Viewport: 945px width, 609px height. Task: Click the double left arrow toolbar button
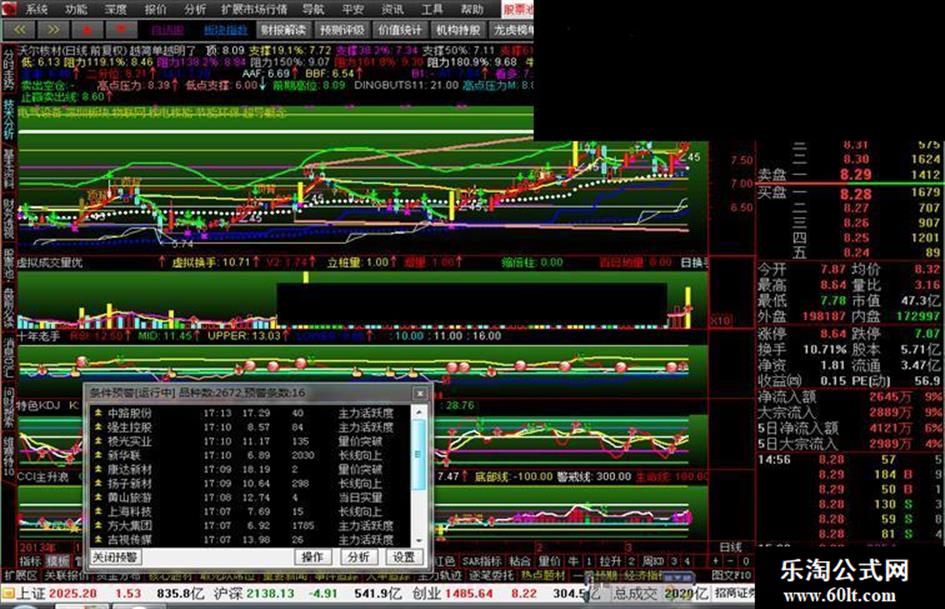[x=19, y=29]
